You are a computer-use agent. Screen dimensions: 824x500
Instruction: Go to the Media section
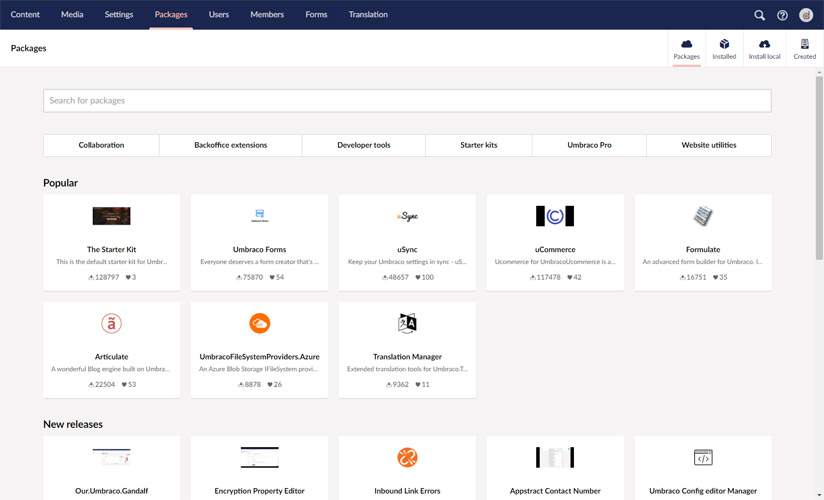pos(72,15)
